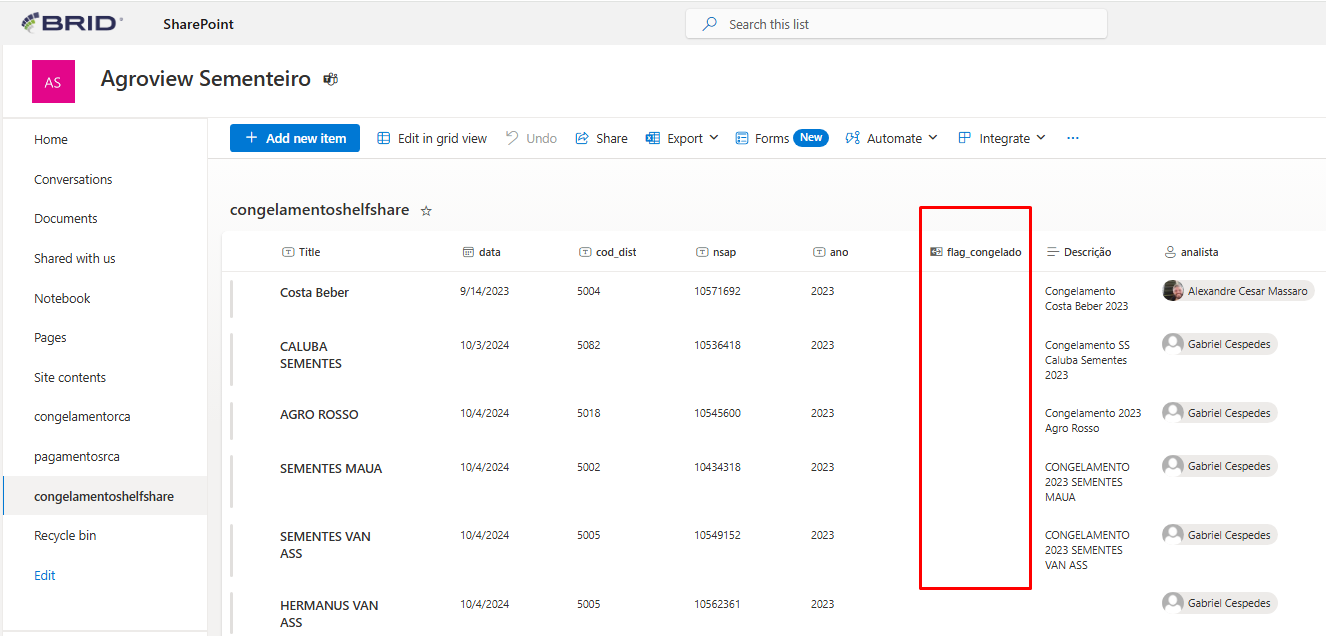The image size is (1326, 636).
Task: Click nsap value 10545600
Action: 717,414
